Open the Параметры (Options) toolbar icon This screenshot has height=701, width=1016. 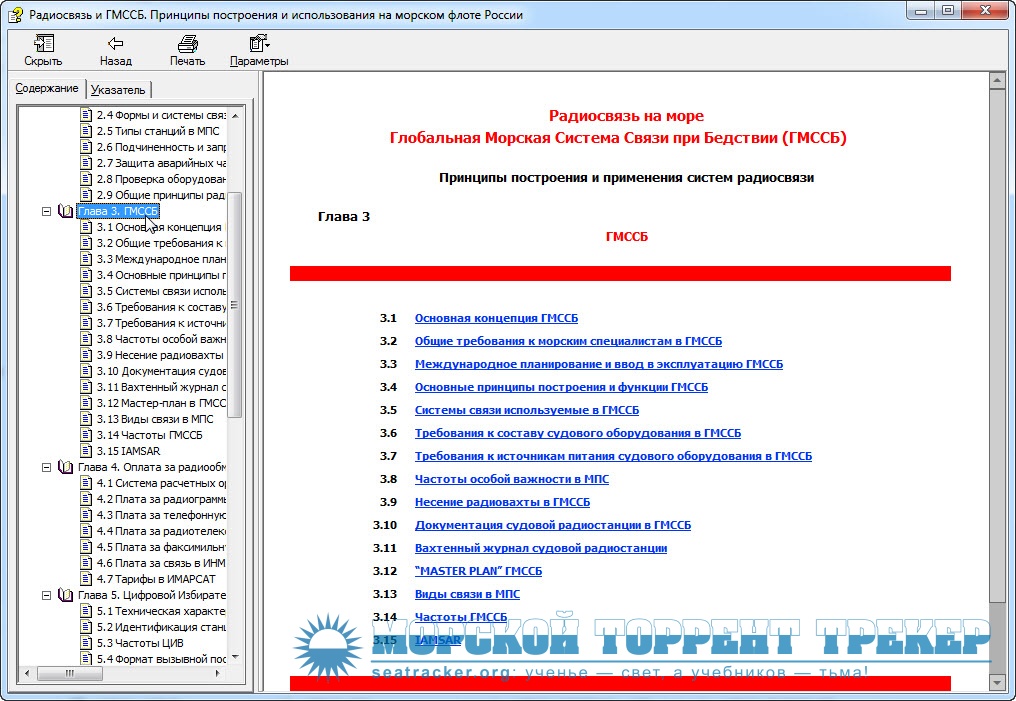259,43
